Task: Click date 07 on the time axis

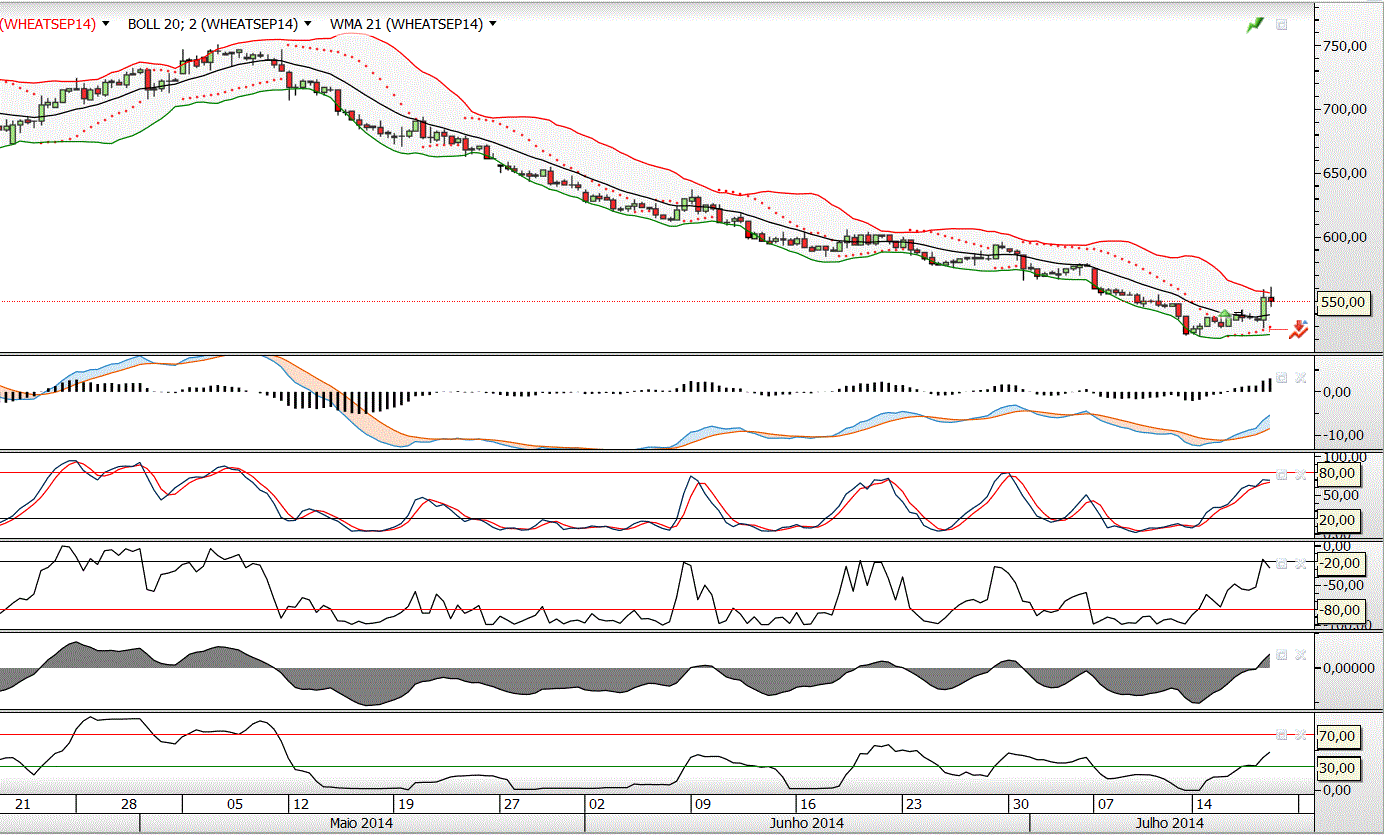Action: coord(1104,804)
